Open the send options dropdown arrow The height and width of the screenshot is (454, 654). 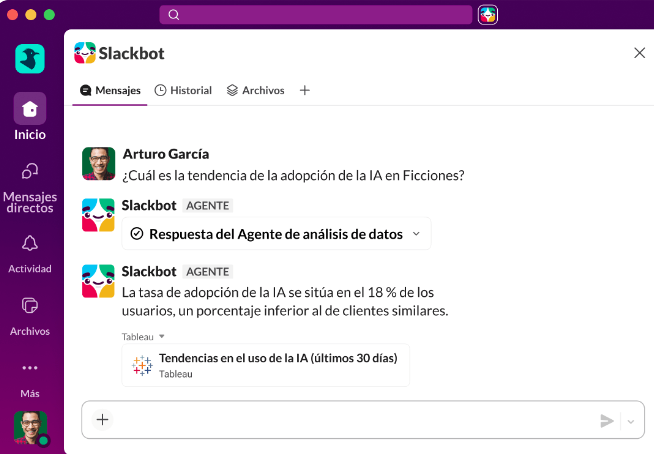tap(631, 421)
